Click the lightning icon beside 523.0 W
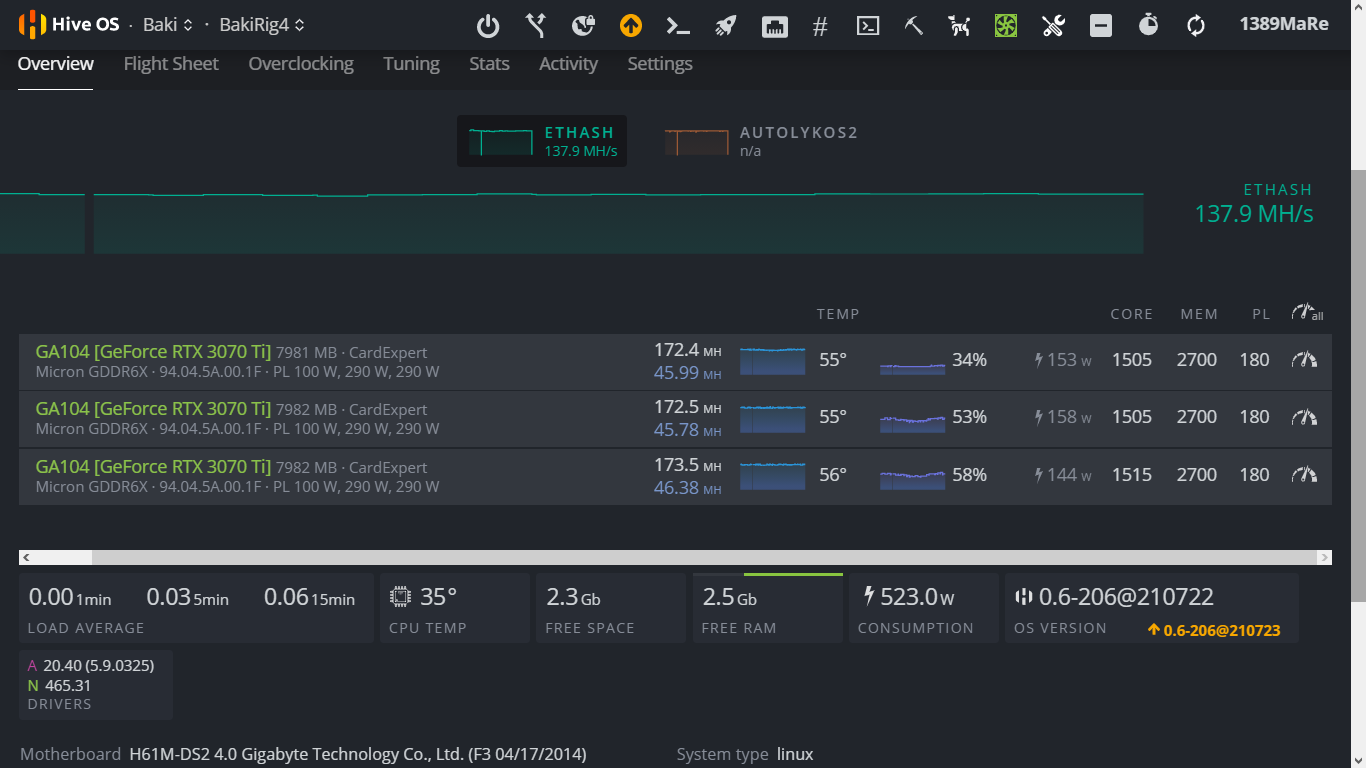Screen dimensions: 1366x768 [868, 597]
